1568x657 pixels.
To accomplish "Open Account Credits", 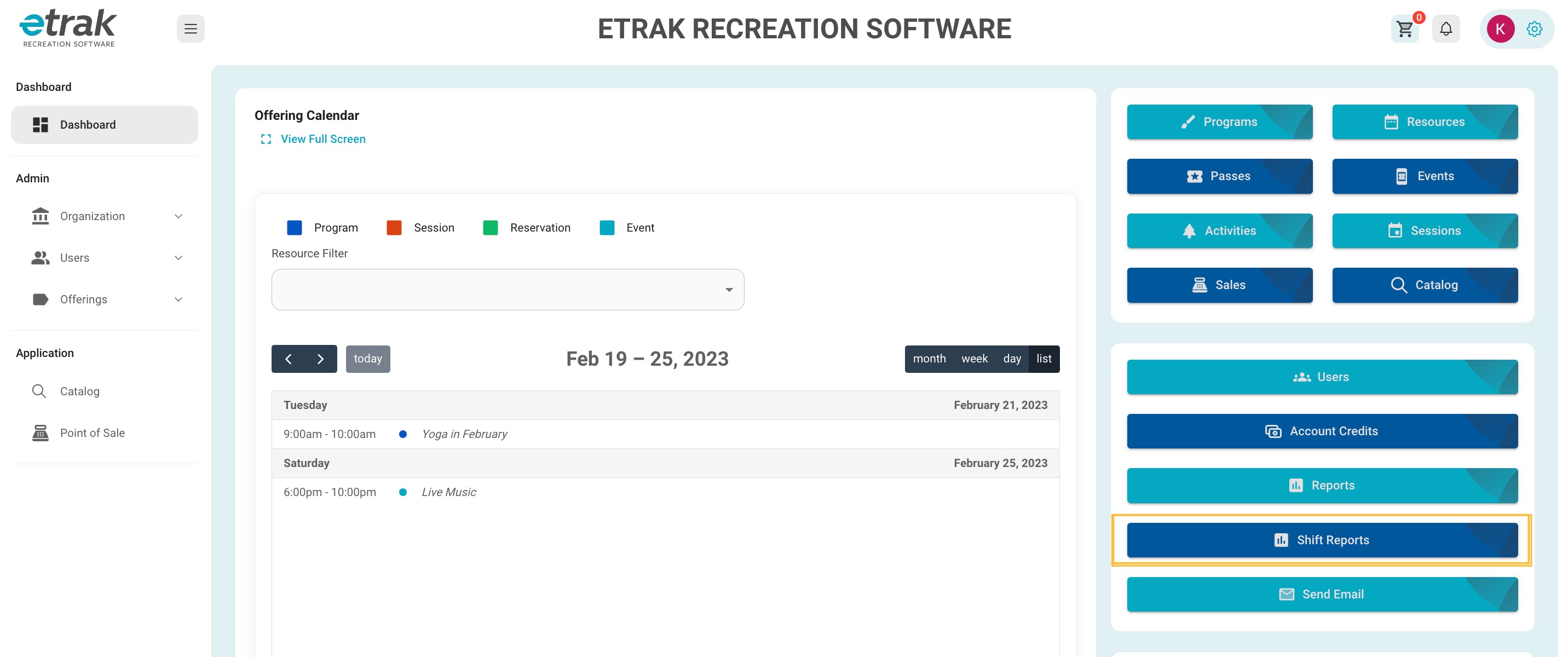I will [1322, 431].
